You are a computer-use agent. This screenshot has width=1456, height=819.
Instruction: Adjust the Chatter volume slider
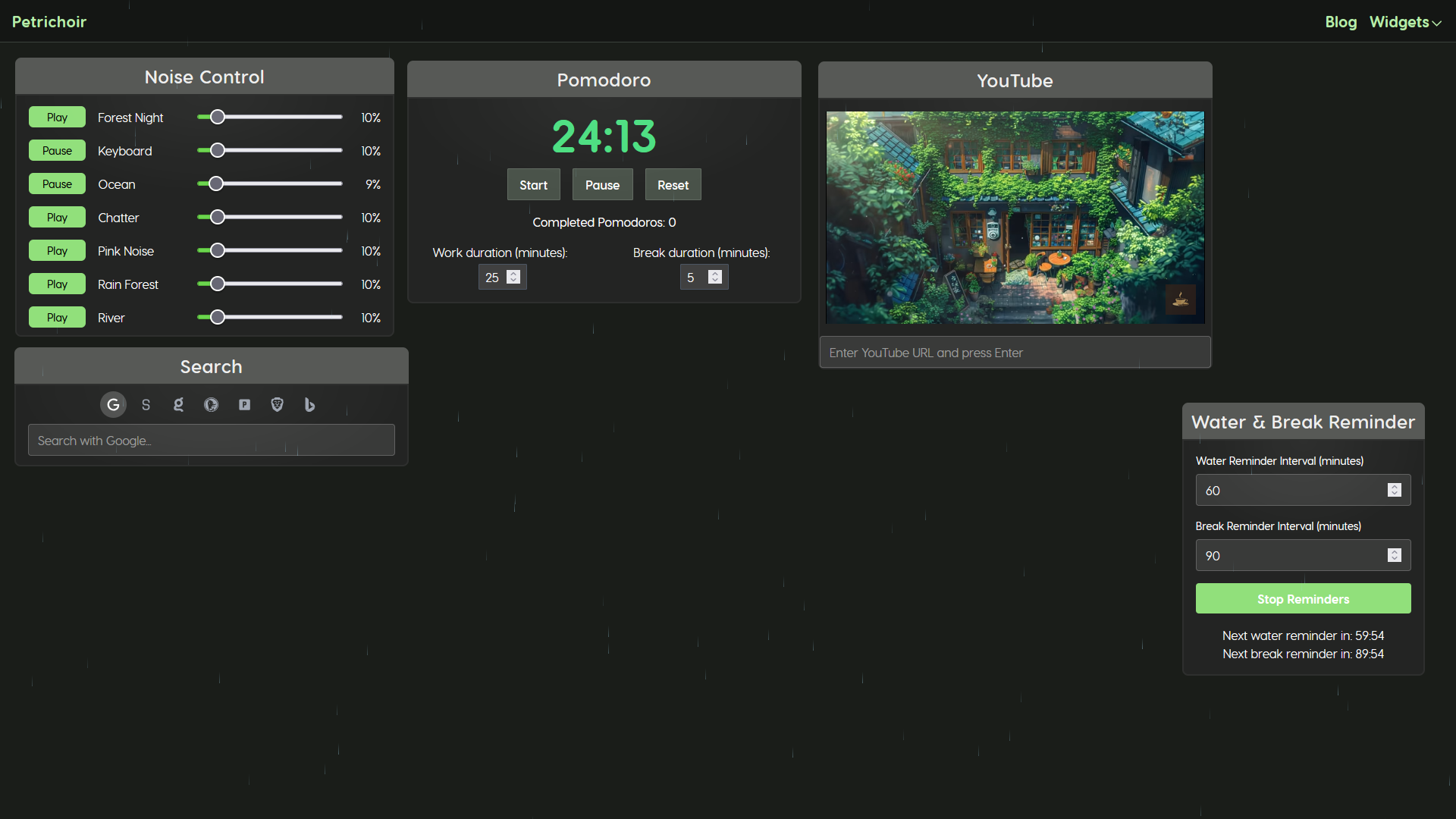(x=269, y=217)
